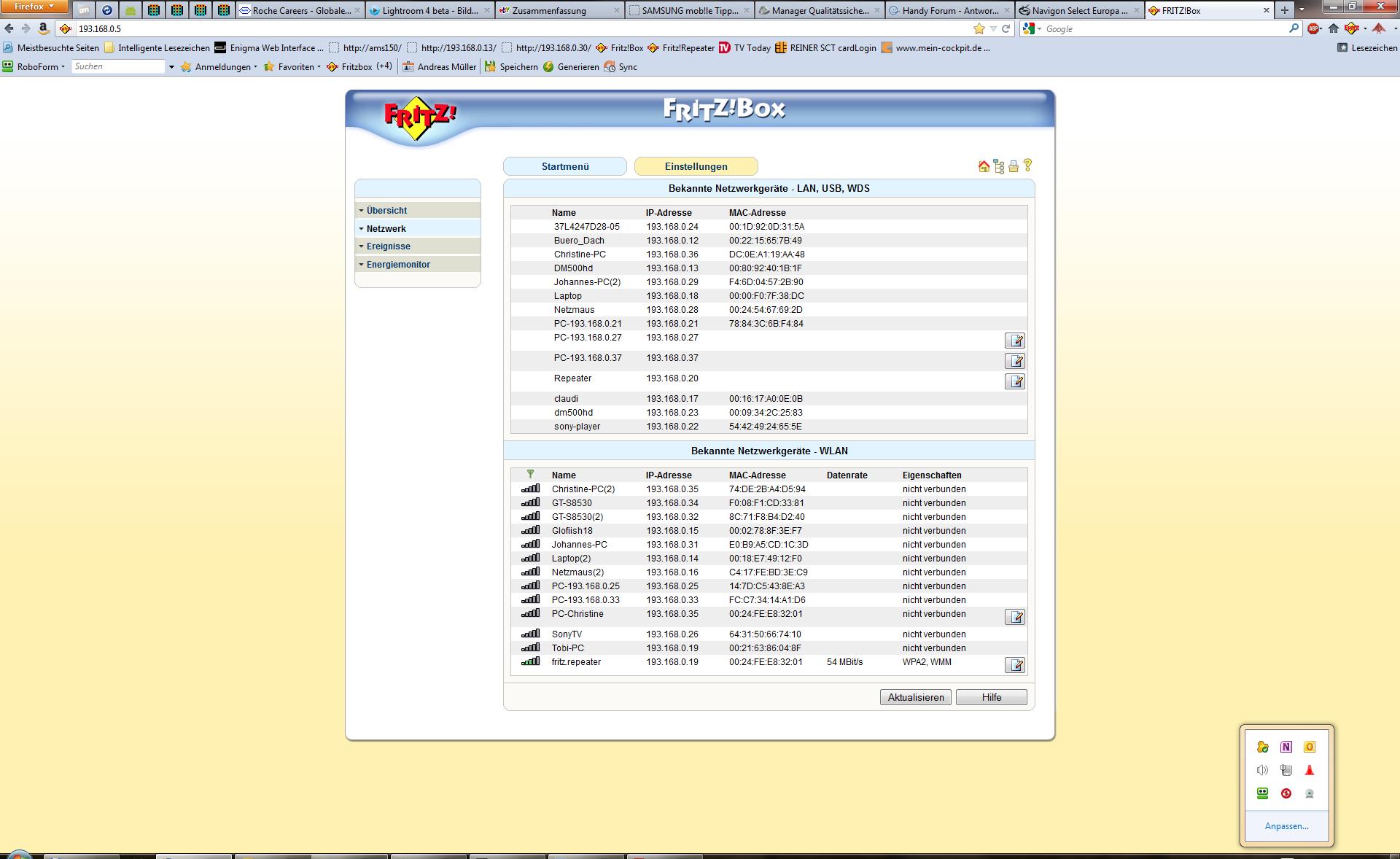The height and width of the screenshot is (859, 1400).
Task: Click the browser forward arrow
Action: (26, 28)
